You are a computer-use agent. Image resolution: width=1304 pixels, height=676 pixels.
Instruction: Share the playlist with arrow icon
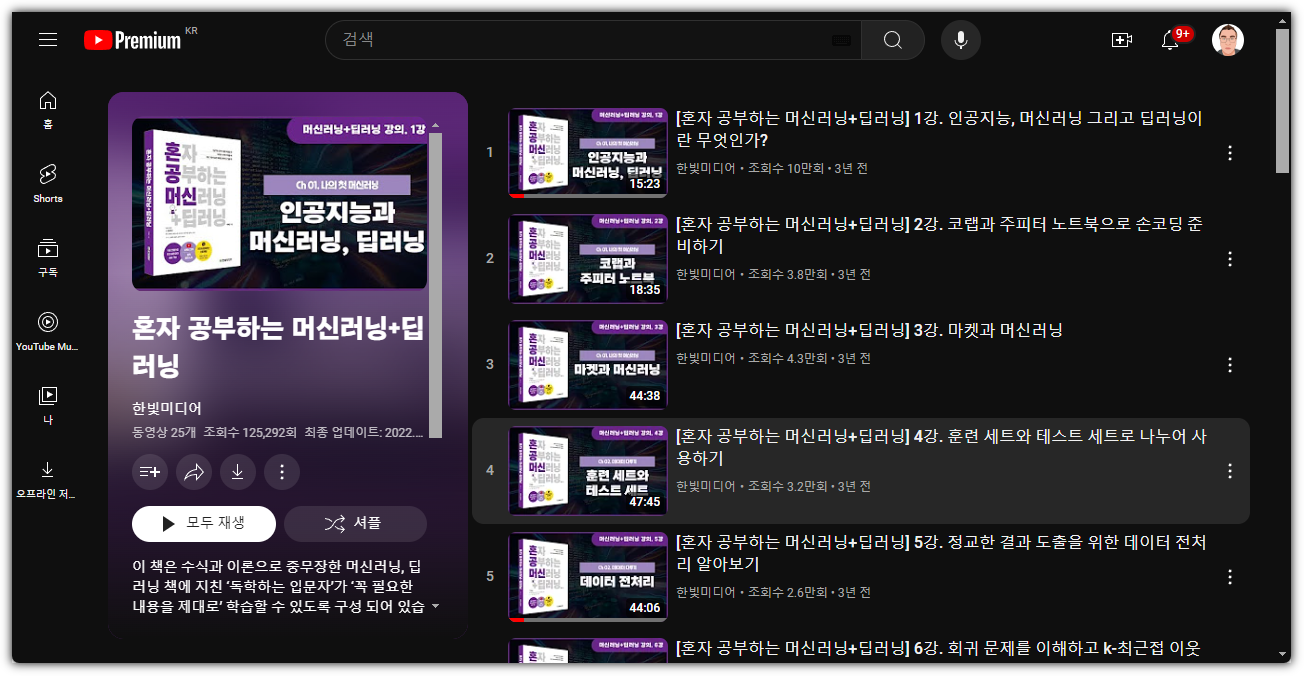pos(194,472)
